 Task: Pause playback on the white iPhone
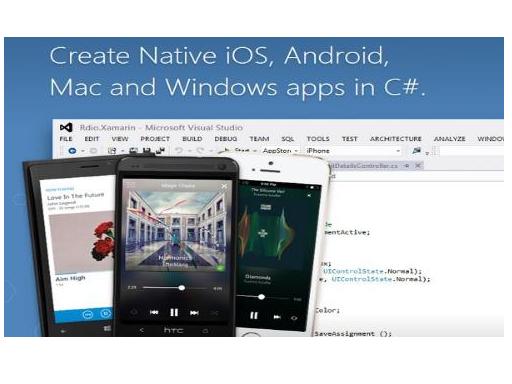(254, 315)
